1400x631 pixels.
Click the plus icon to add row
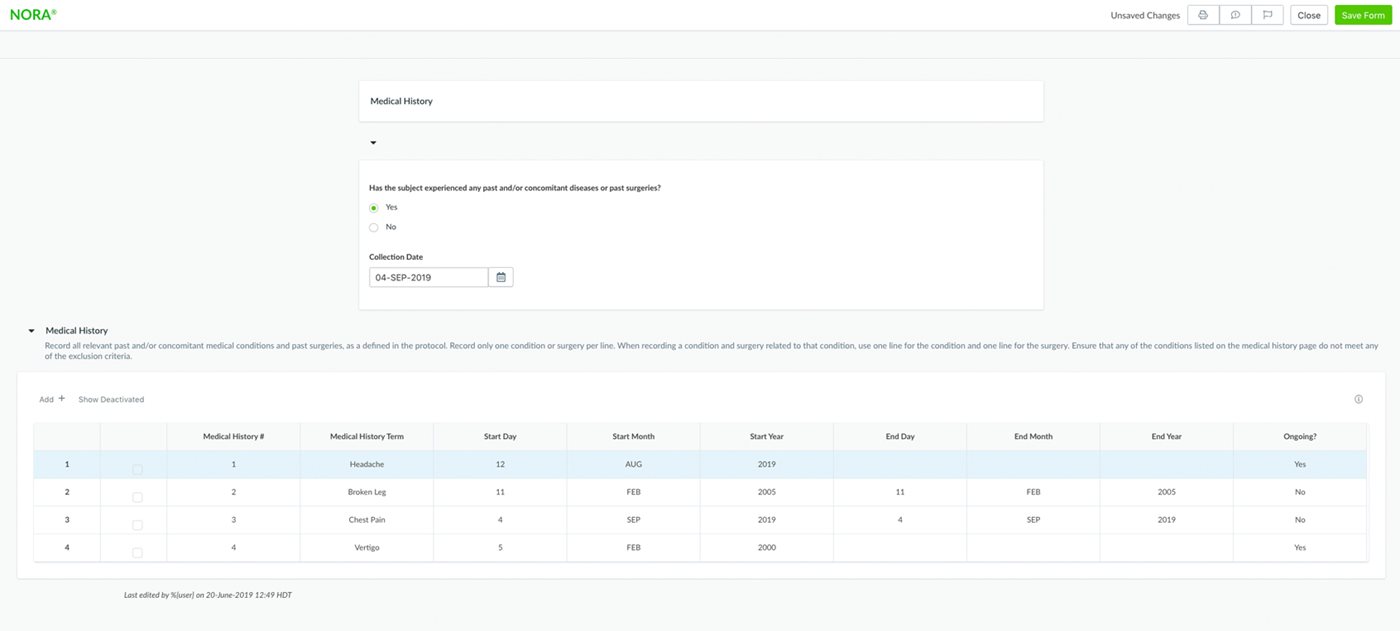pos(61,399)
